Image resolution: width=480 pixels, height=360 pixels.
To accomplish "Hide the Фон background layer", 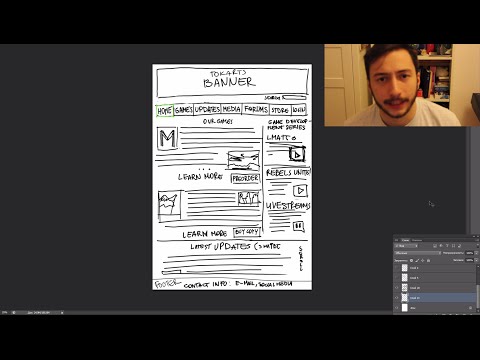I will [397, 308].
